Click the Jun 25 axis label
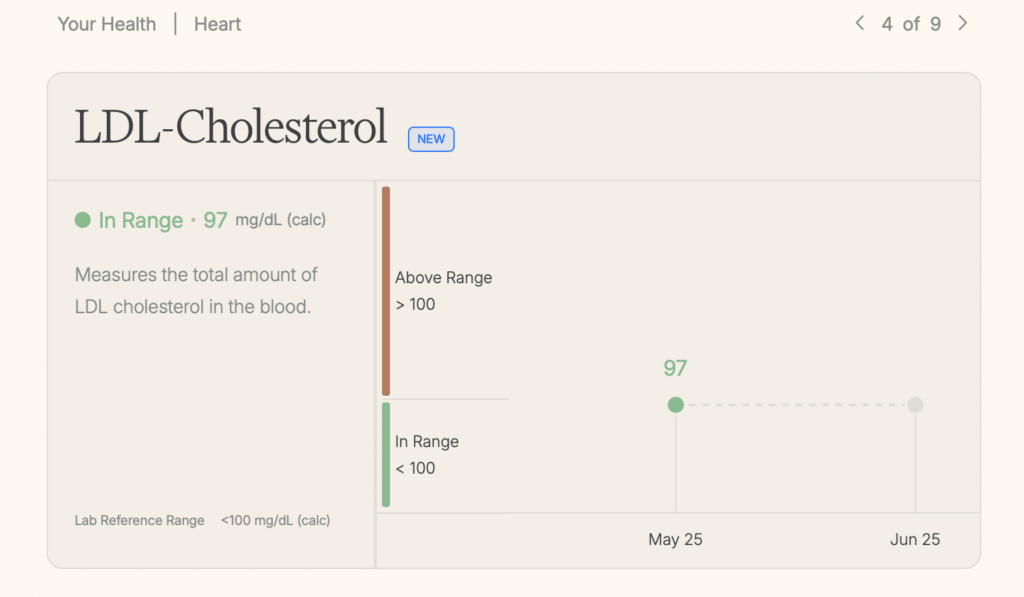This screenshot has width=1024, height=597. click(915, 540)
